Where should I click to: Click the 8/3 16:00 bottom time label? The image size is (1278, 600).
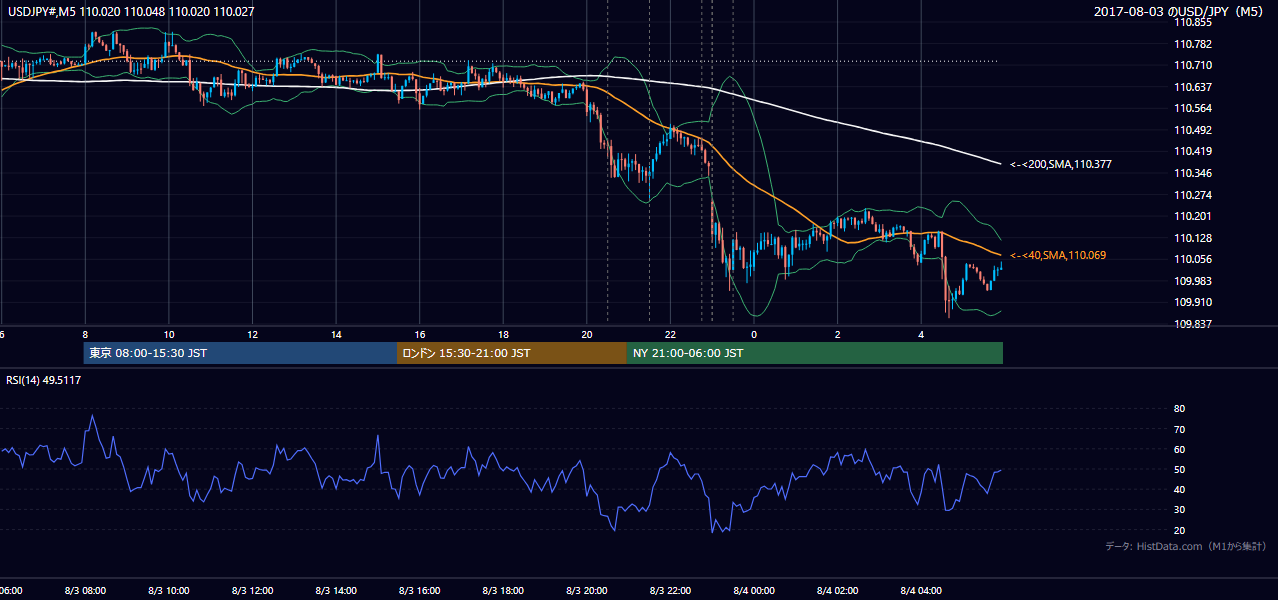pyautogui.click(x=420, y=591)
